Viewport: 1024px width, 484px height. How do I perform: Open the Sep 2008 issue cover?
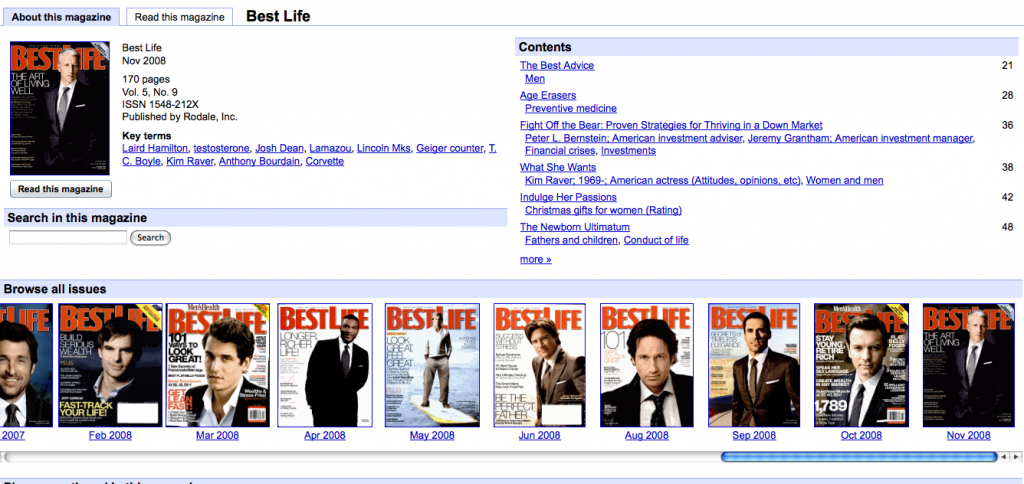[x=754, y=365]
